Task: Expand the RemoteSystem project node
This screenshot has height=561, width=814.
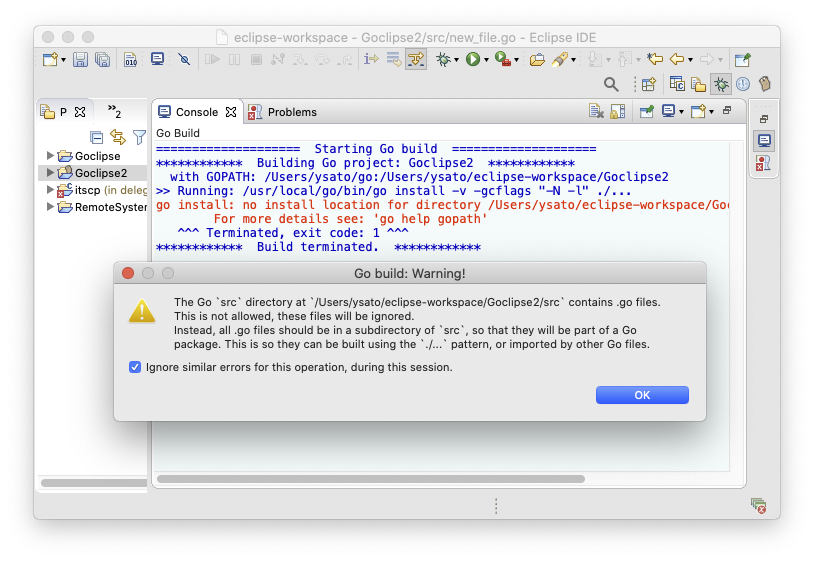Action: point(51,207)
